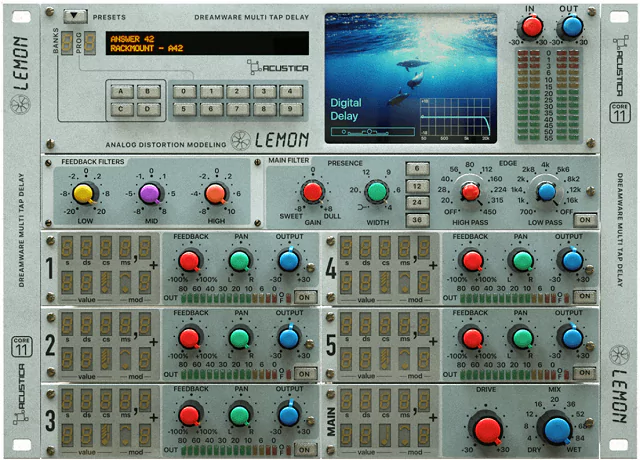Click the large blue MIX knob
Image resolution: width=640 pixels, height=460 pixels.
[556, 429]
